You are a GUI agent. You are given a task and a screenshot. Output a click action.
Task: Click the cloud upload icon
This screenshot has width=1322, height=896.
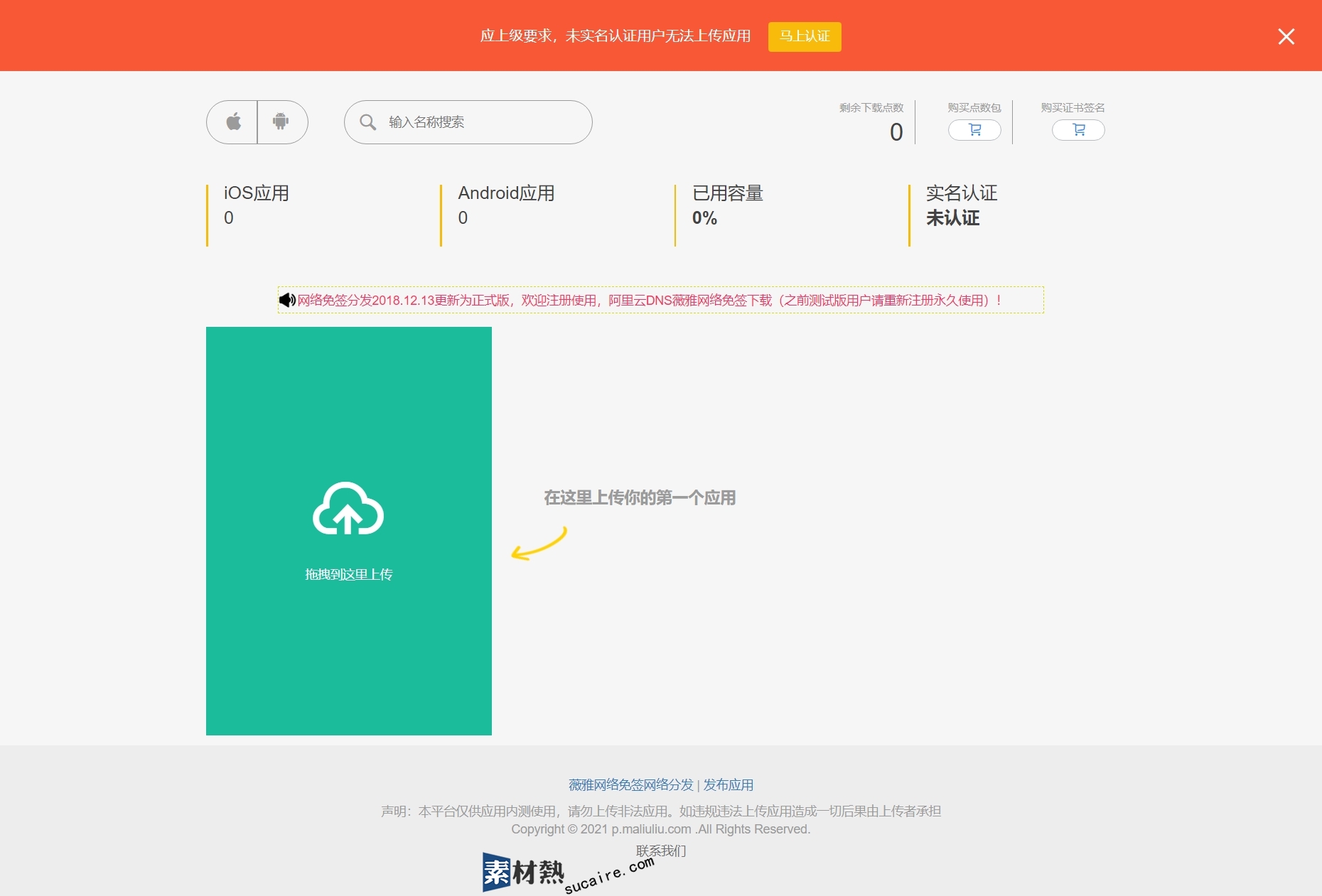[x=348, y=509]
